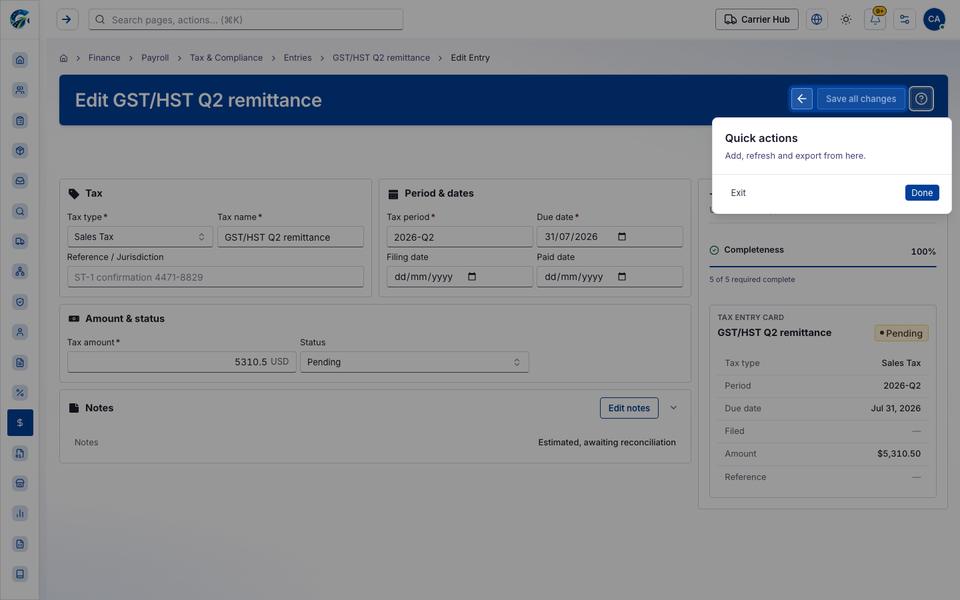
Task: Open the package box icon in the sidebar
Action: tap(20, 151)
